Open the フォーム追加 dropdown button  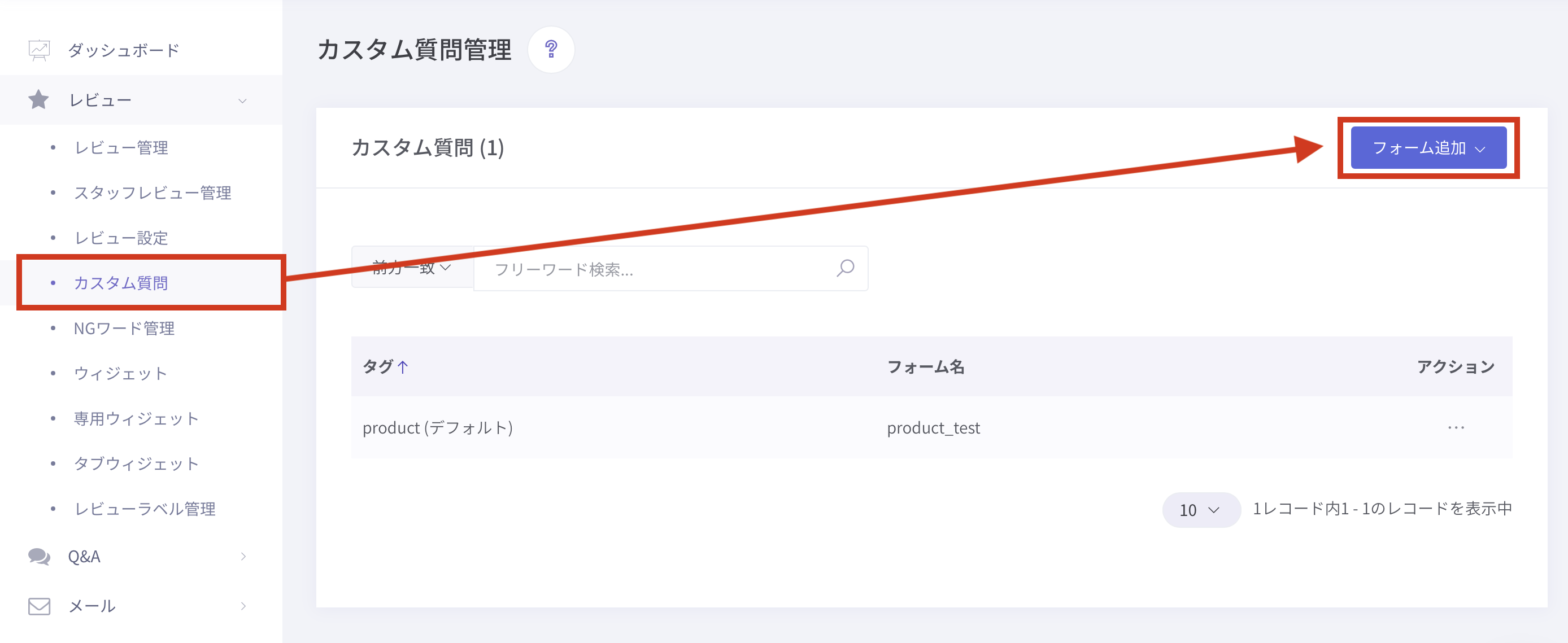pyautogui.click(x=1428, y=148)
